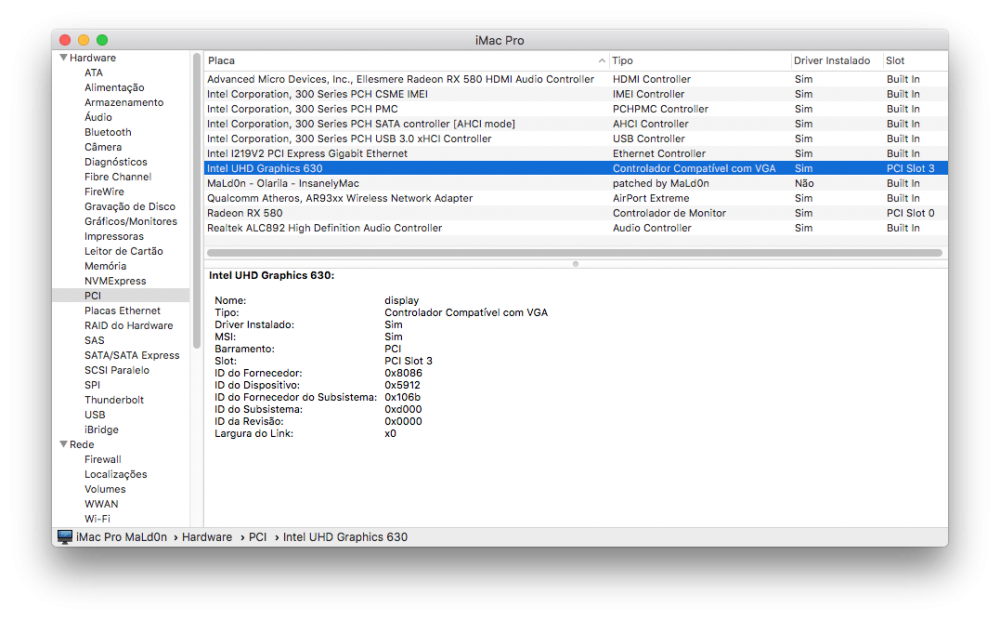The image size is (1000, 621).
Task: Click PCI in the path bar
Action: coord(257,537)
